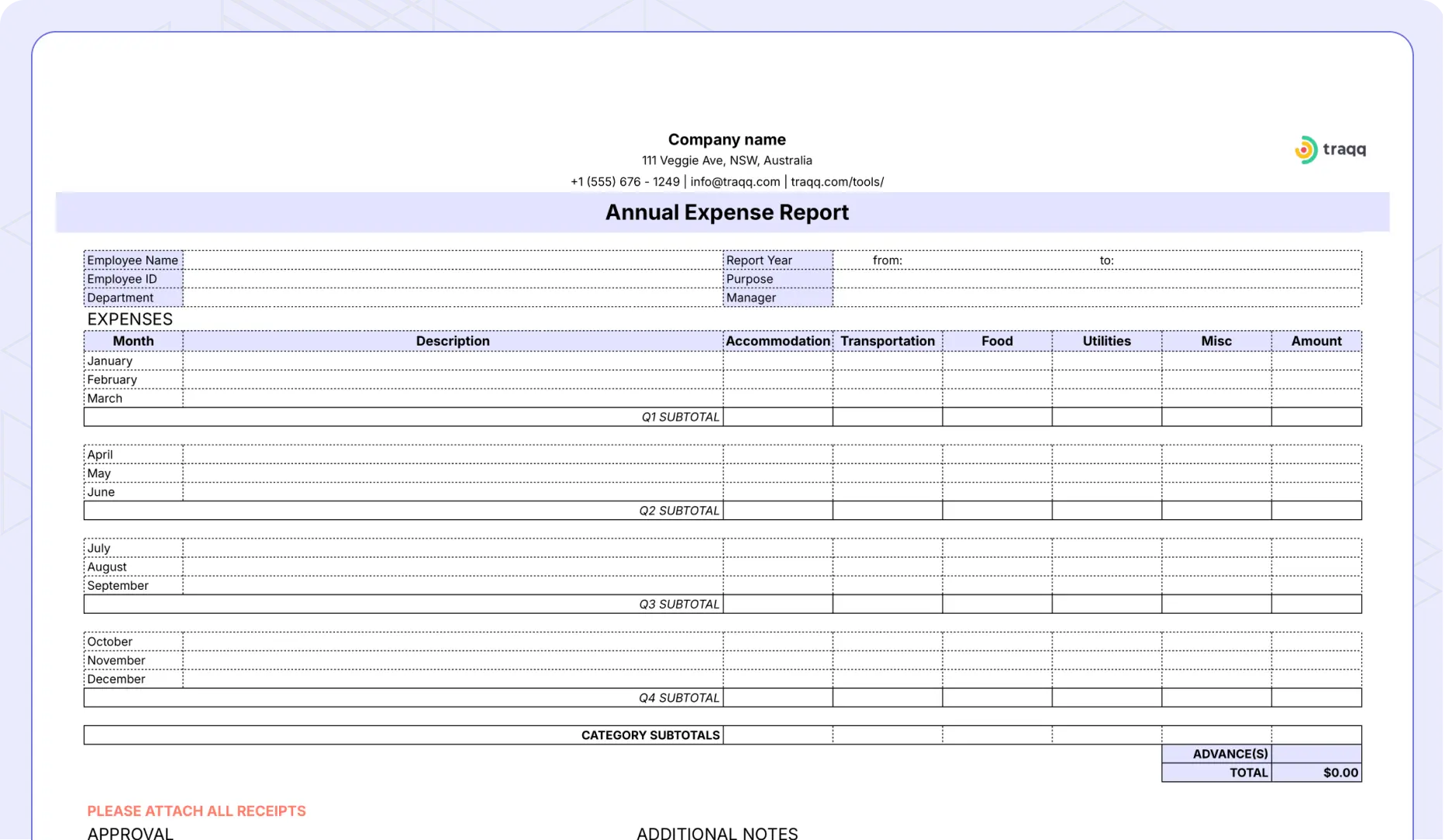This screenshot has width=1445, height=840.
Task: Click the Purpose label cell
Action: (x=778, y=279)
